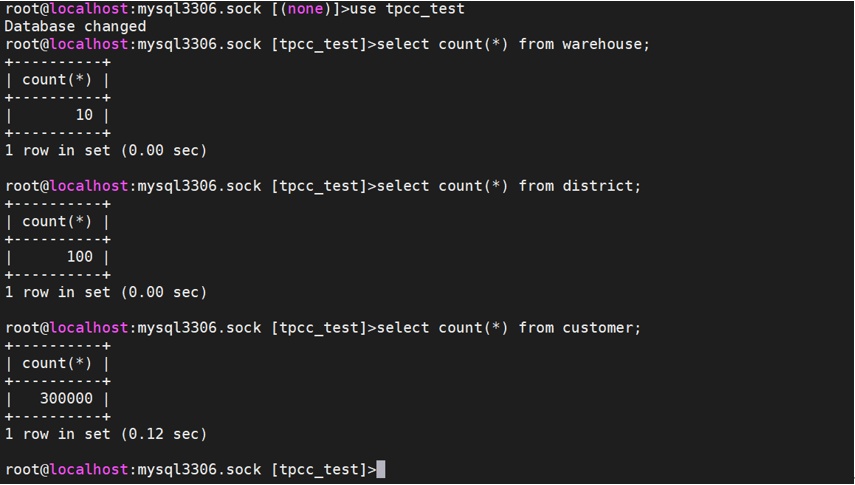Click the 'Database changed' message line
Screen dimensions: 855x485
[75, 27]
